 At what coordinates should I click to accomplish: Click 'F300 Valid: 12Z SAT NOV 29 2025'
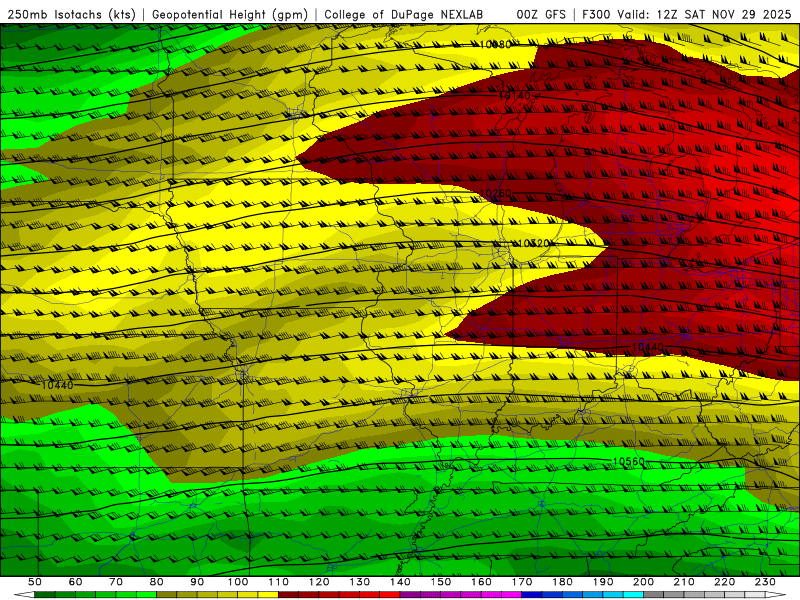(x=687, y=14)
